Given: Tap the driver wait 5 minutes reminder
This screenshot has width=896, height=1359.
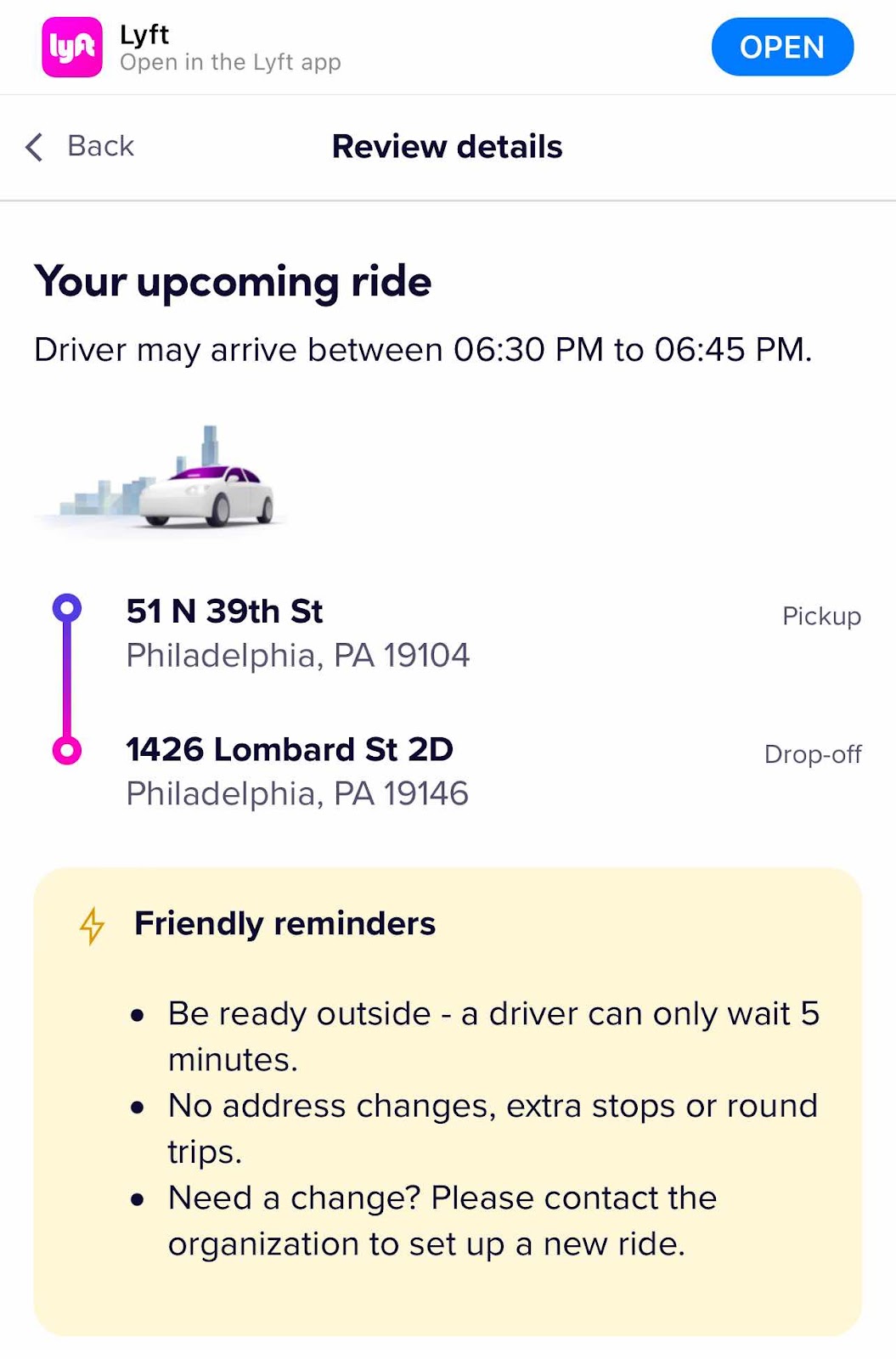Looking at the screenshot, I should click(493, 1036).
